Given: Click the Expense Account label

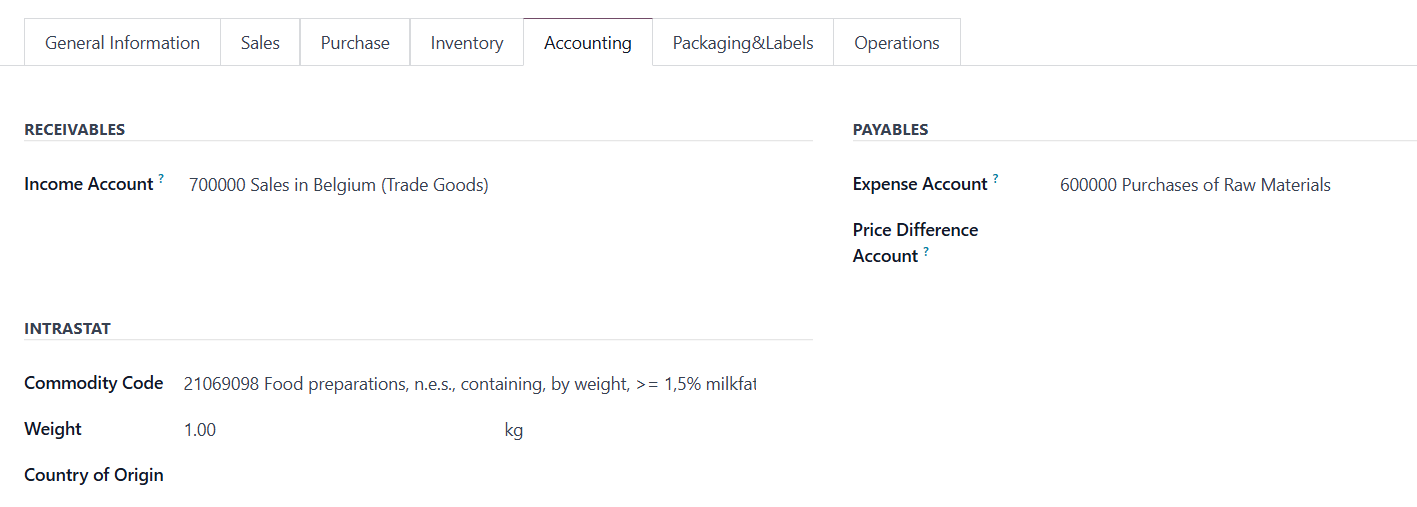Looking at the screenshot, I should pyautogui.click(x=920, y=184).
